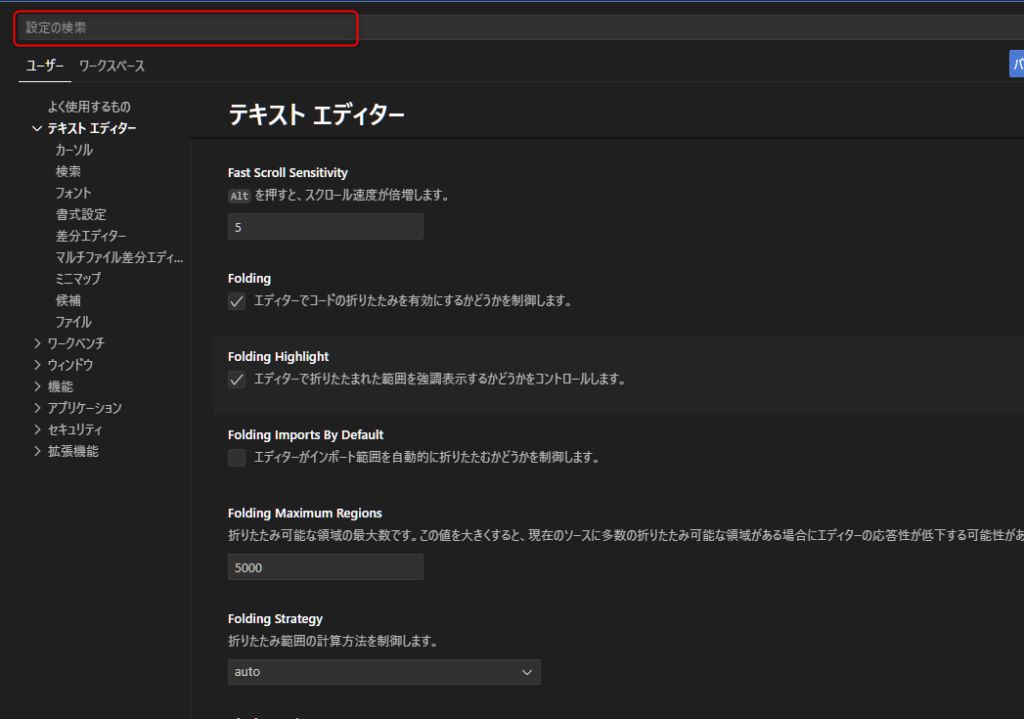The height and width of the screenshot is (719, 1024).
Task: Expand the 拡張機能 section chevron
Action: 37,451
